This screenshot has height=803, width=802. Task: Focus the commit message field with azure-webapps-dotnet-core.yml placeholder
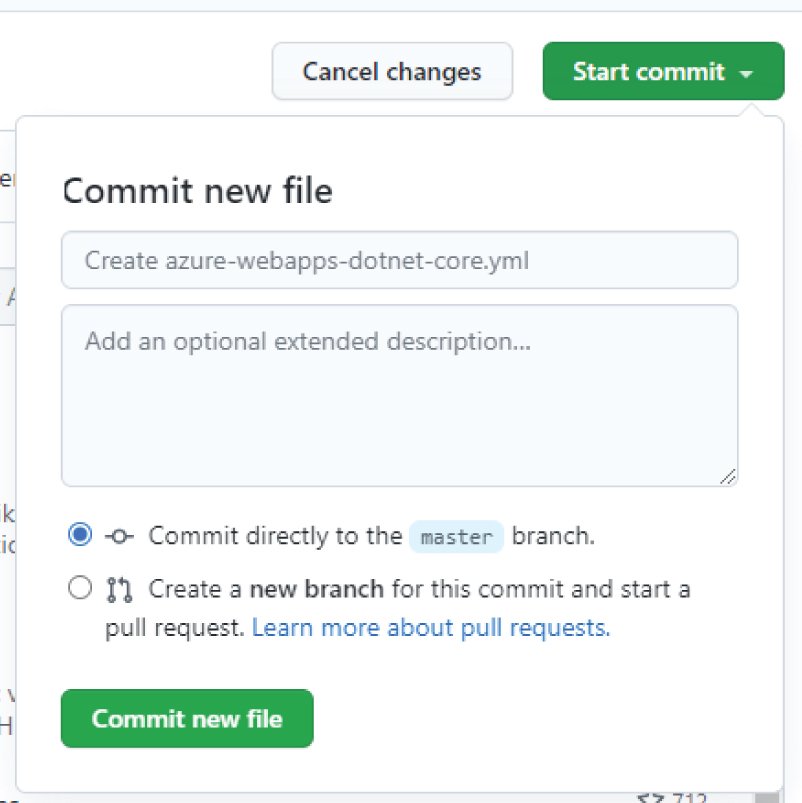pyautogui.click(x=399, y=260)
